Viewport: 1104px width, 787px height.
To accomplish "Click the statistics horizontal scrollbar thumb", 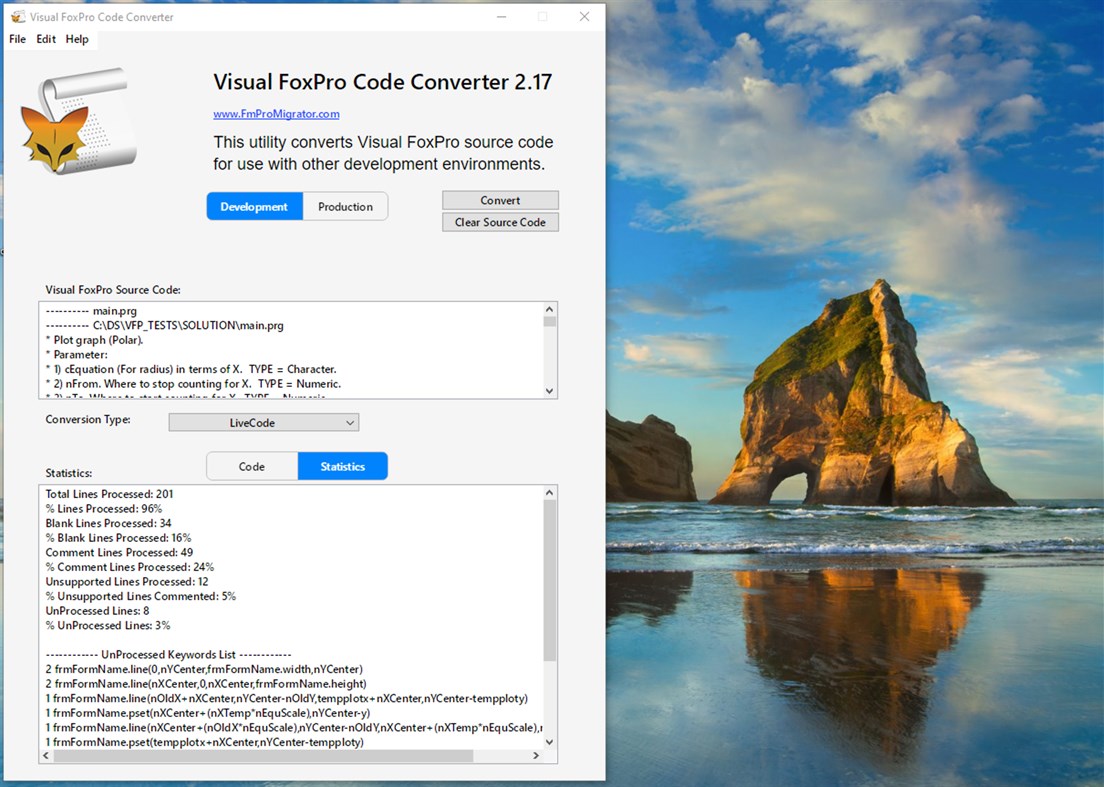I will click(x=263, y=755).
